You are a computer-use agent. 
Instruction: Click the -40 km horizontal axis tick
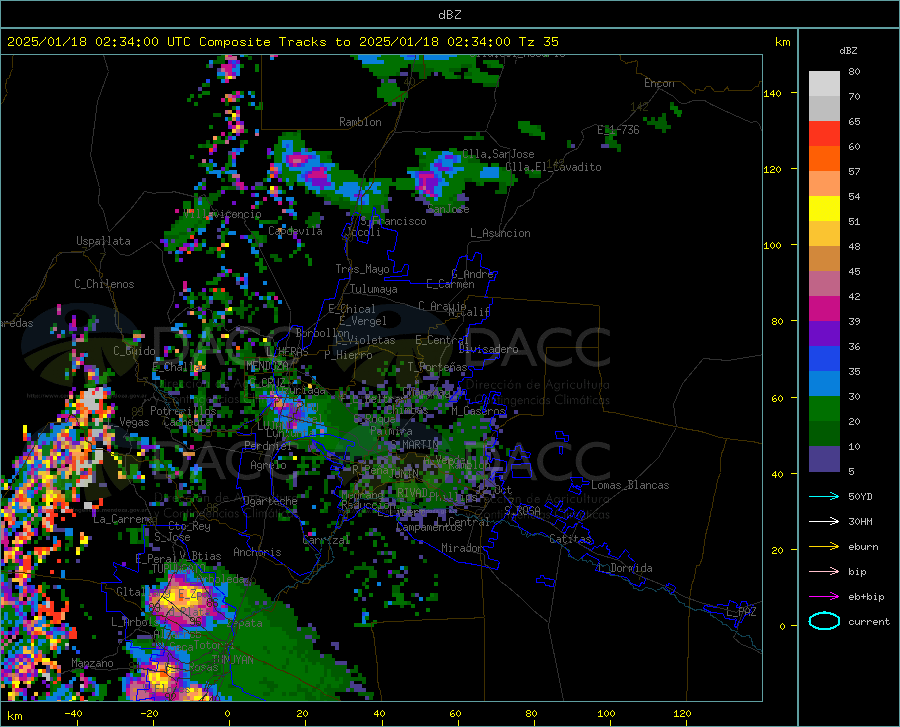(73, 714)
